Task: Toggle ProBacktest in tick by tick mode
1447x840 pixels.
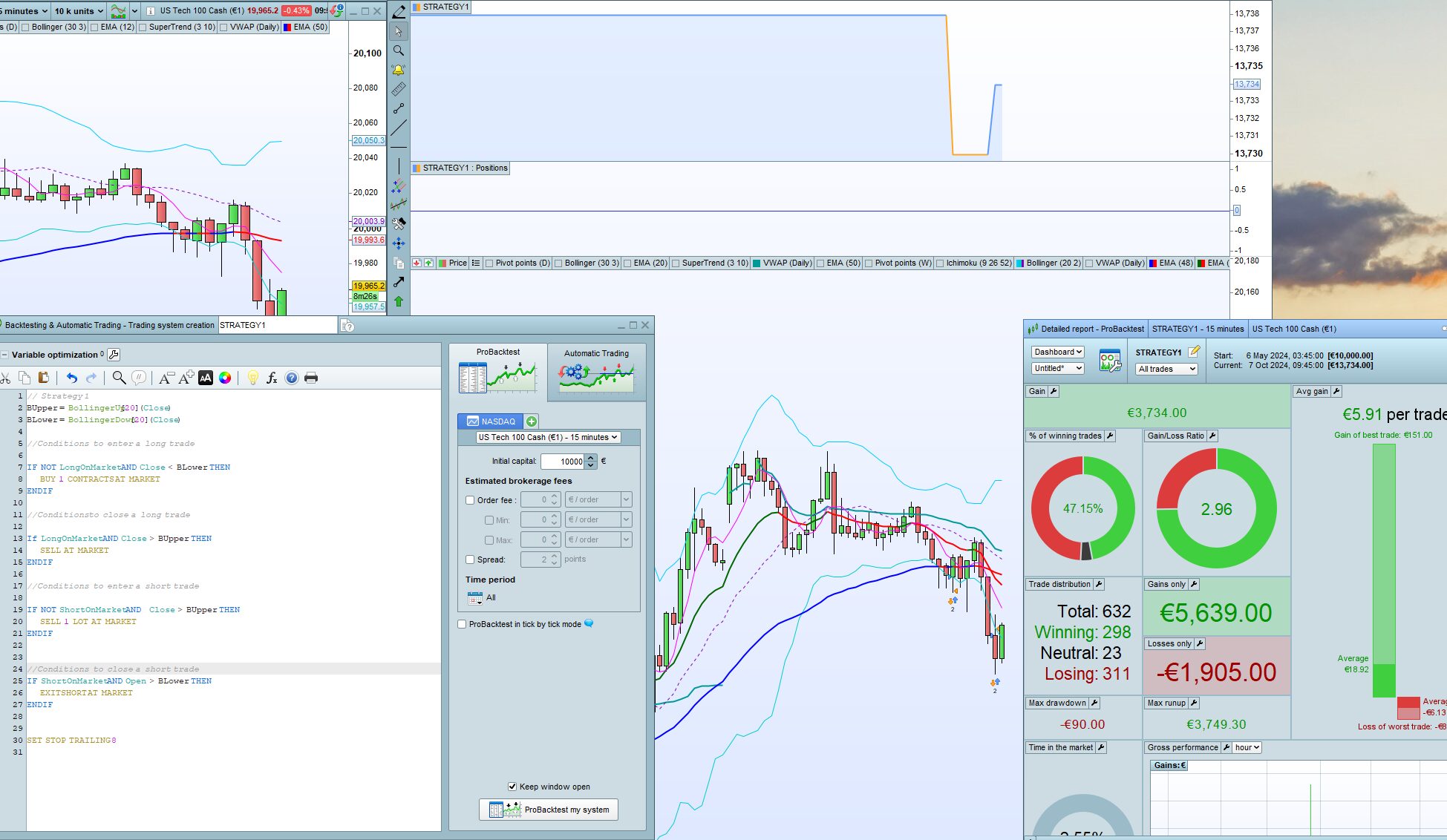Action: 462,624
